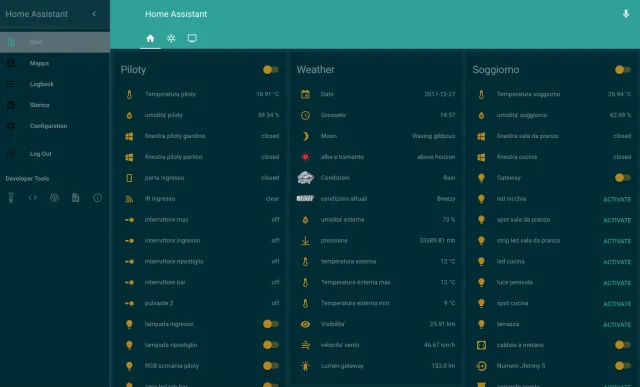Click the Date calendar icon
Screen dimensions: 640x387
click(x=305, y=94)
